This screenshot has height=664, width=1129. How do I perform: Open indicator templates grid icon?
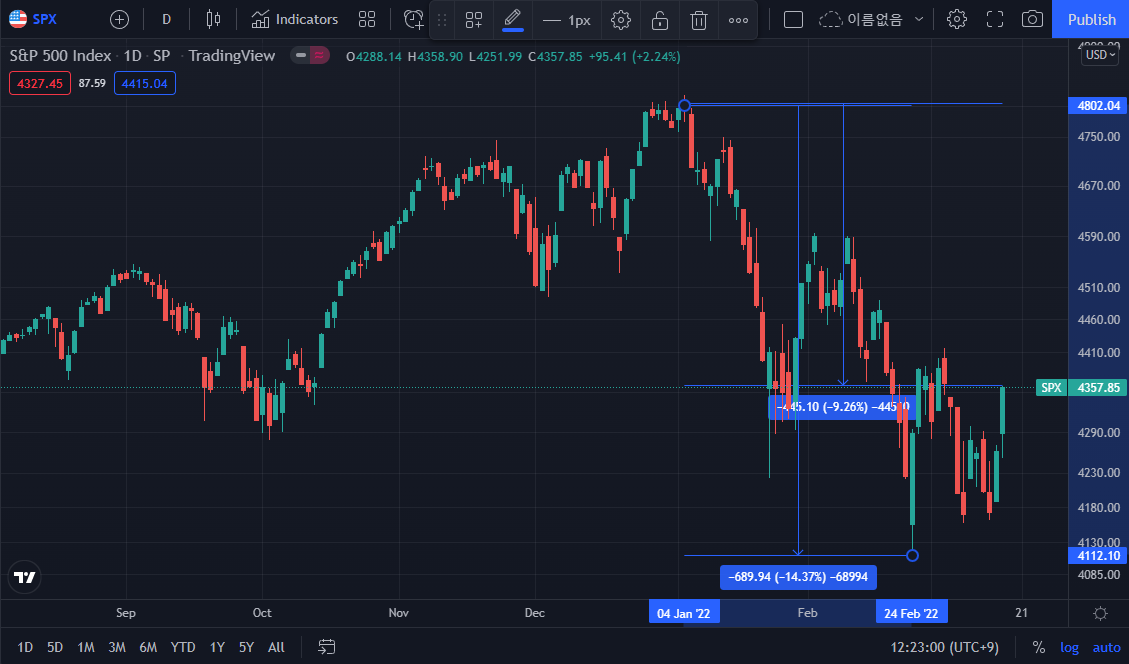point(367,19)
